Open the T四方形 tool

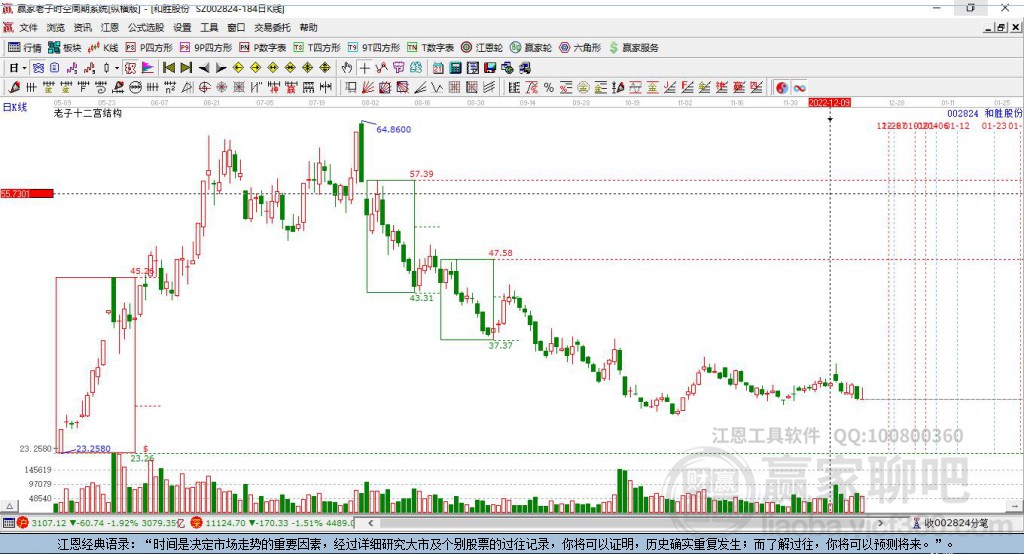tap(317, 48)
